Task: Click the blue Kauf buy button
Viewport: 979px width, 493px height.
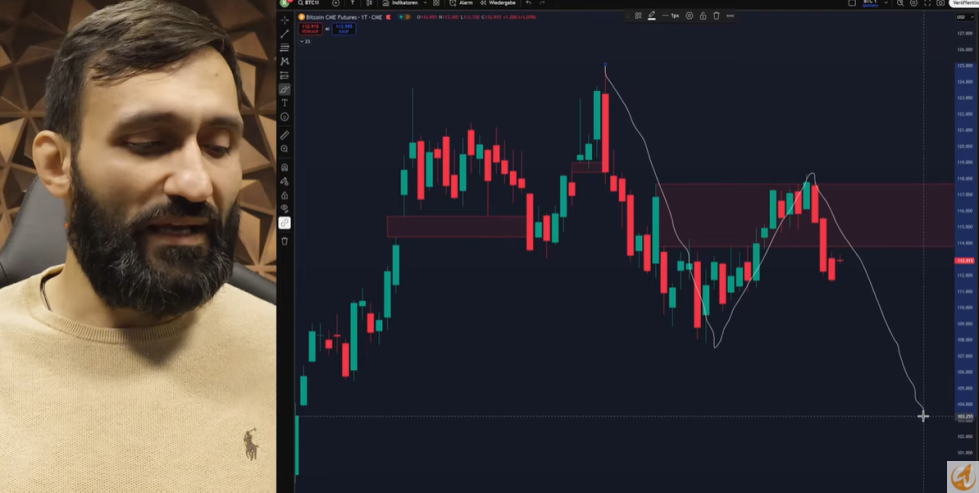Action: 343,29
